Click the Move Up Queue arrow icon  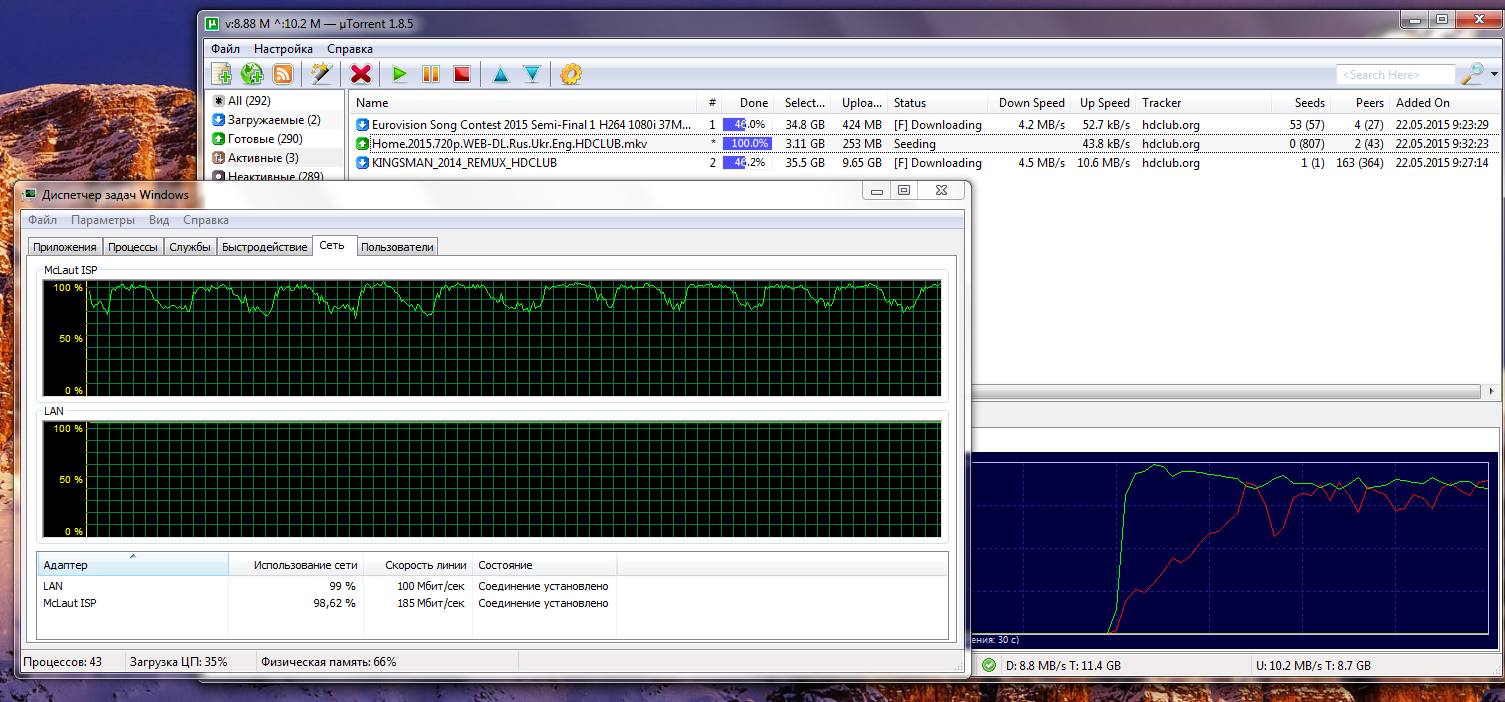501,74
